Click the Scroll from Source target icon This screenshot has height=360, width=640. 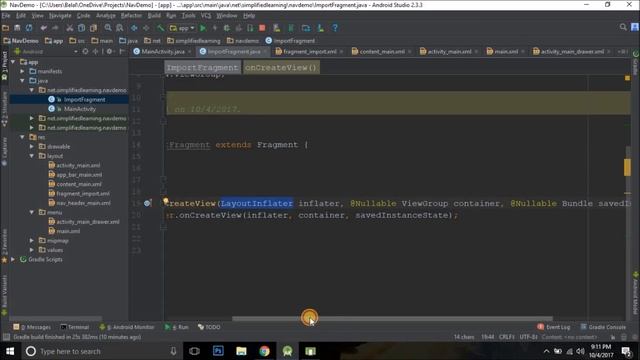pyautogui.click(x=85, y=52)
